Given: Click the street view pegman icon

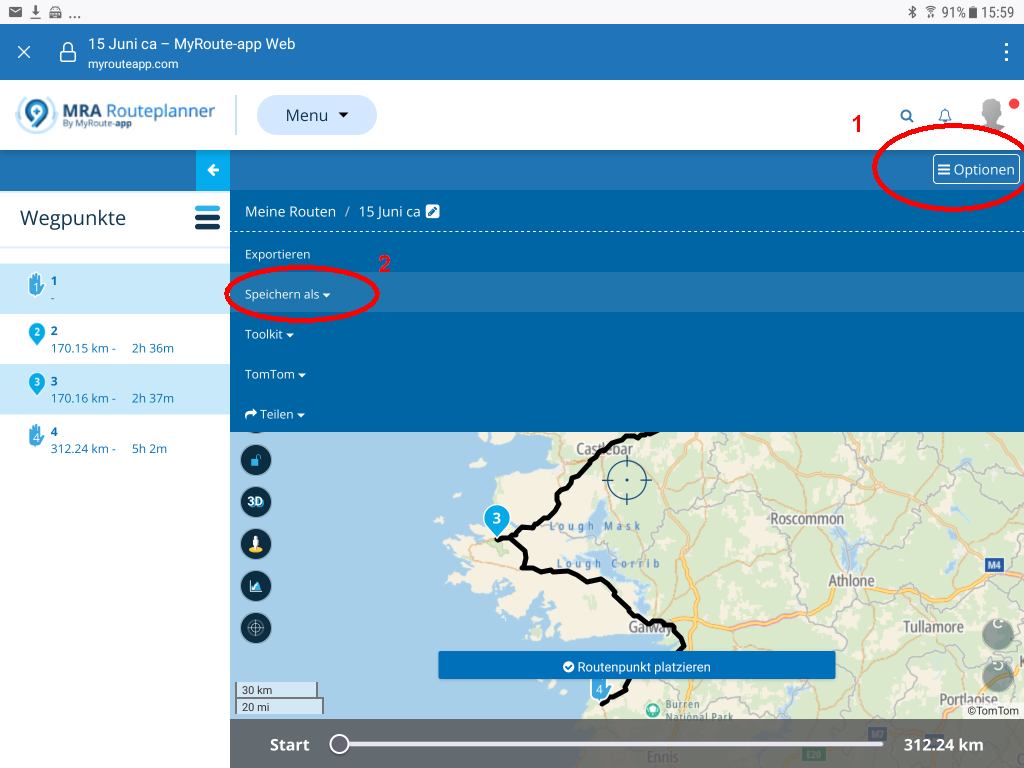Looking at the screenshot, I should pos(256,544).
